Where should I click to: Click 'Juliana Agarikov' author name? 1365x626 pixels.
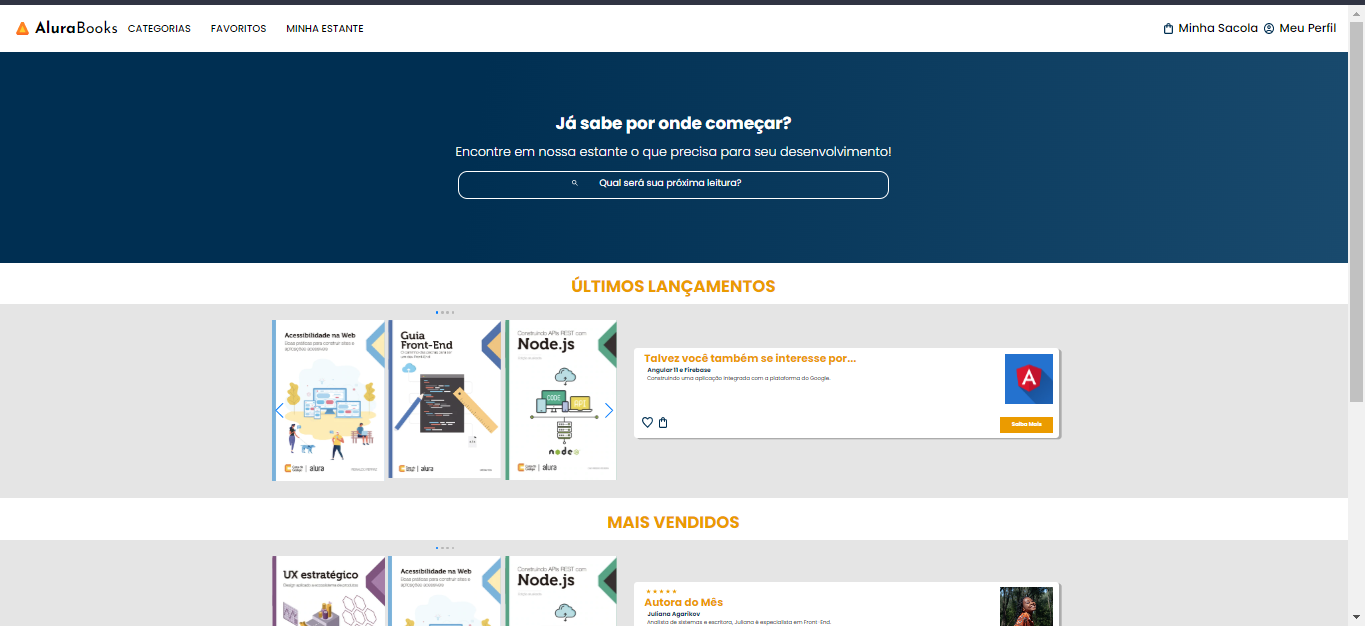tap(672, 614)
